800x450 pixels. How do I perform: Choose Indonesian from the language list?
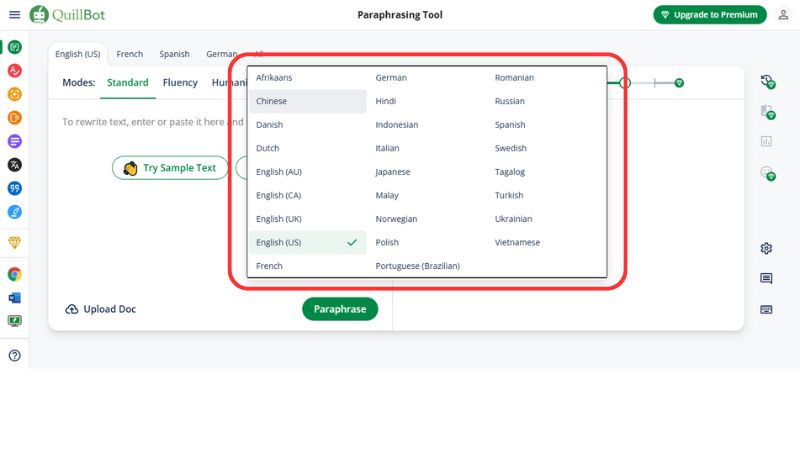pos(428,124)
